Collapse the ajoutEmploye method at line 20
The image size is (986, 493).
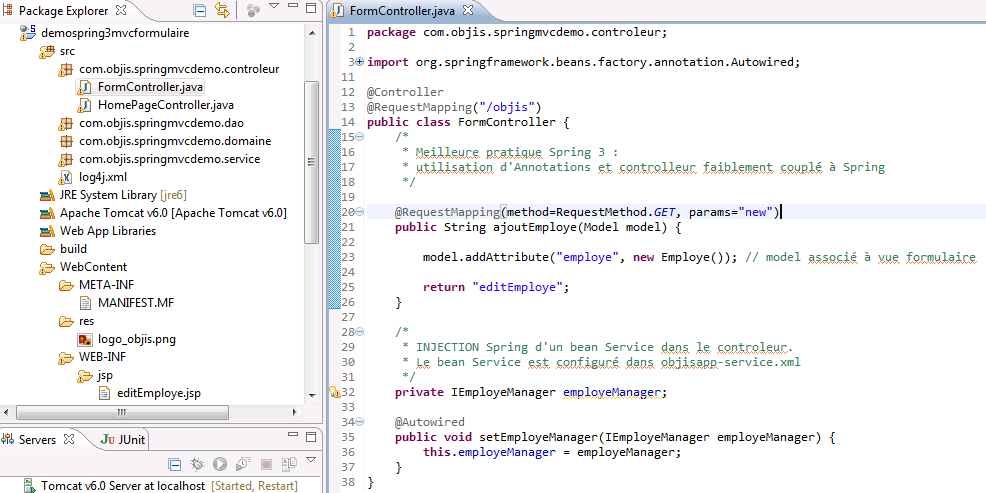[360, 212]
